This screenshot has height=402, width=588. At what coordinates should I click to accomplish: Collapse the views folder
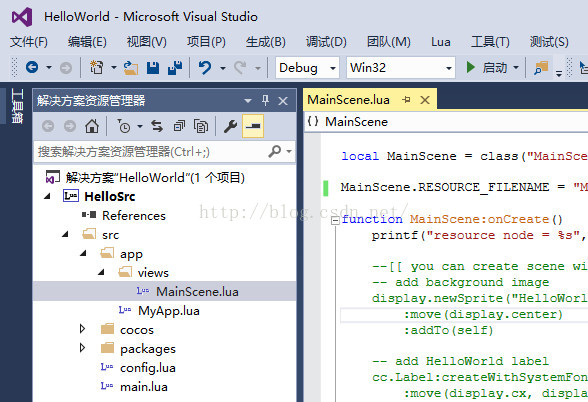pyautogui.click(x=101, y=273)
